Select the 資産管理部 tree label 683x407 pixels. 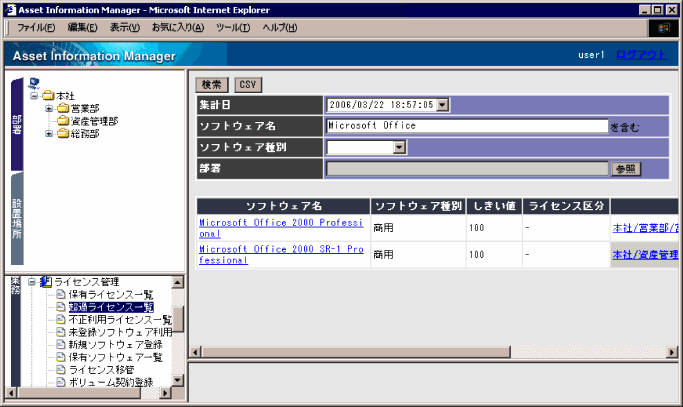pyautogui.click(x=95, y=121)
